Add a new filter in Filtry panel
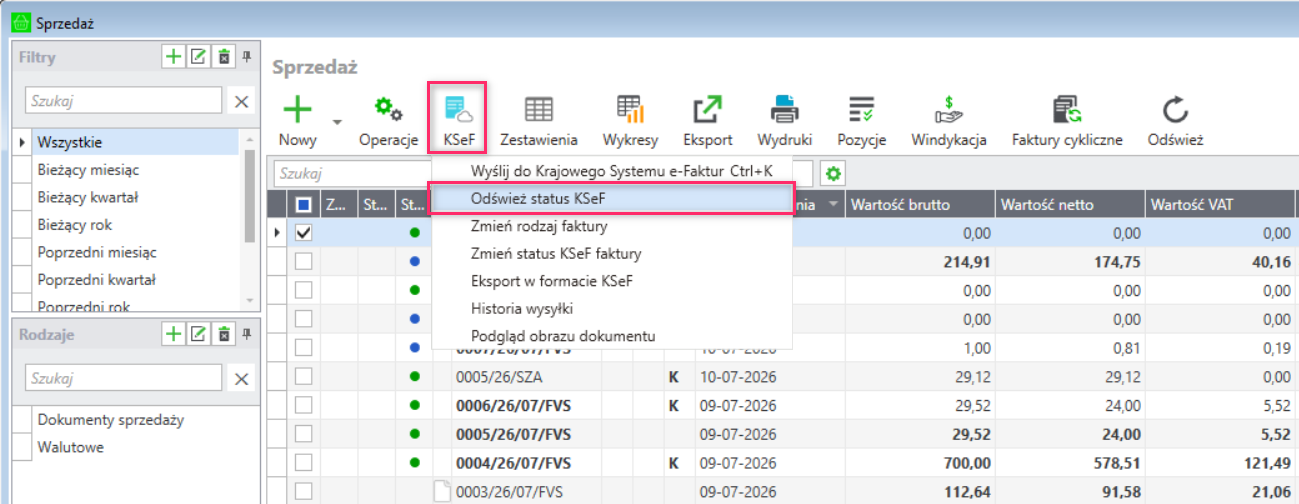 click(173, 57)
